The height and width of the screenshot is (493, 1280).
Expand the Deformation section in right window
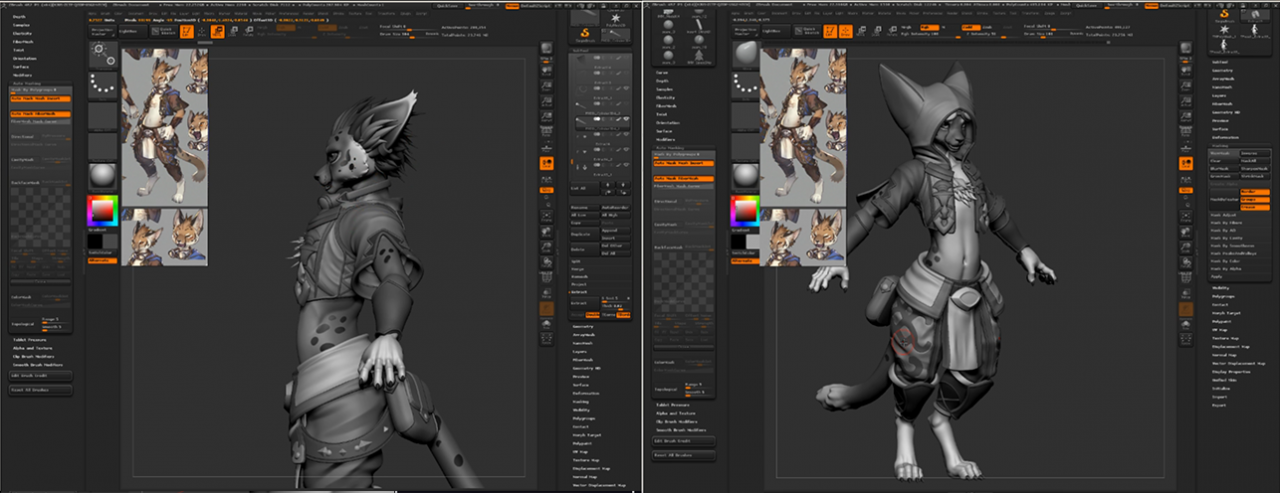point(1226,138)
